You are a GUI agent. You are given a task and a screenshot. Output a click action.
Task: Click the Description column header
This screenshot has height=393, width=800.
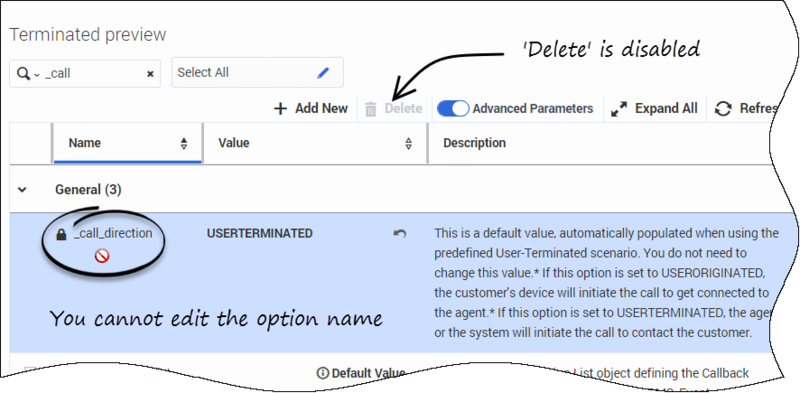pyautogui.click(x=474, y=143)
